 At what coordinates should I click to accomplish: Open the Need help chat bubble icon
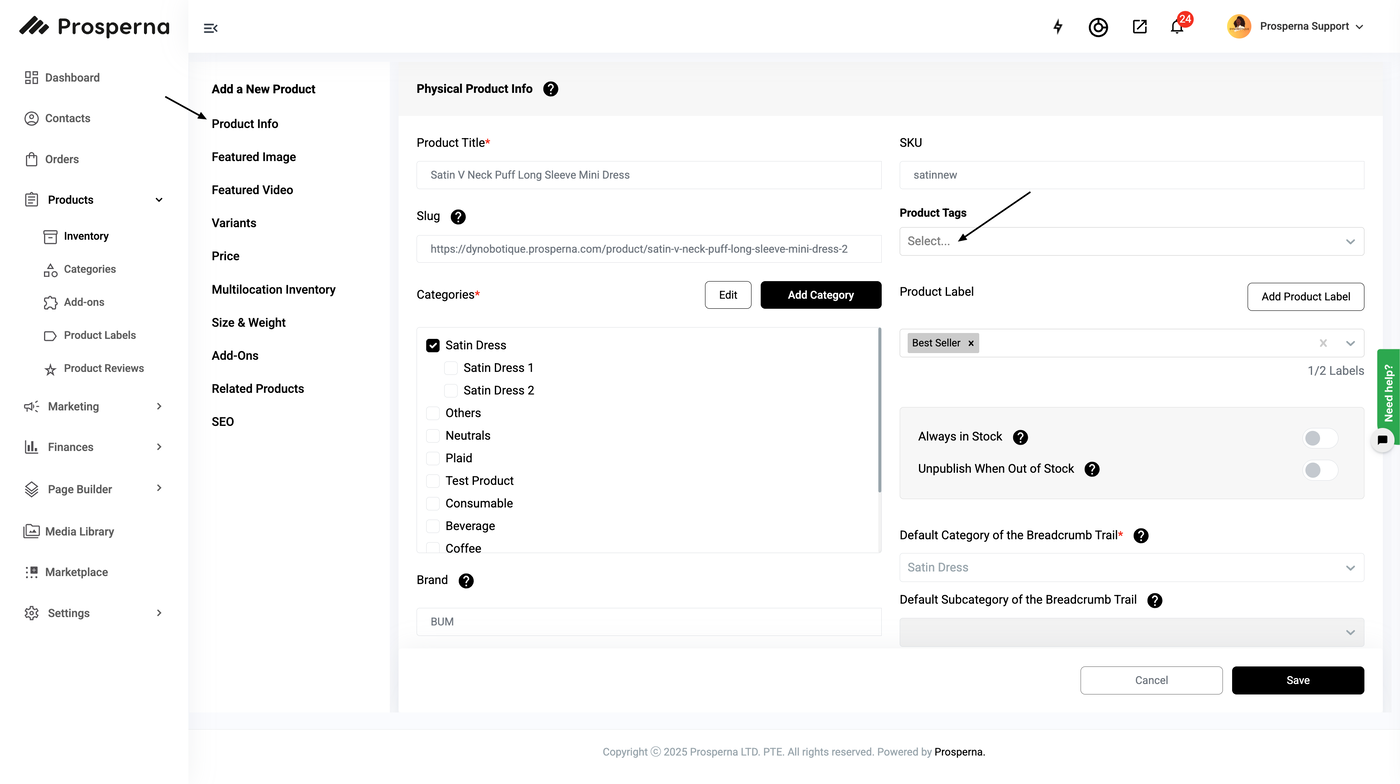pyautogui.click(x=1382, y=439)
